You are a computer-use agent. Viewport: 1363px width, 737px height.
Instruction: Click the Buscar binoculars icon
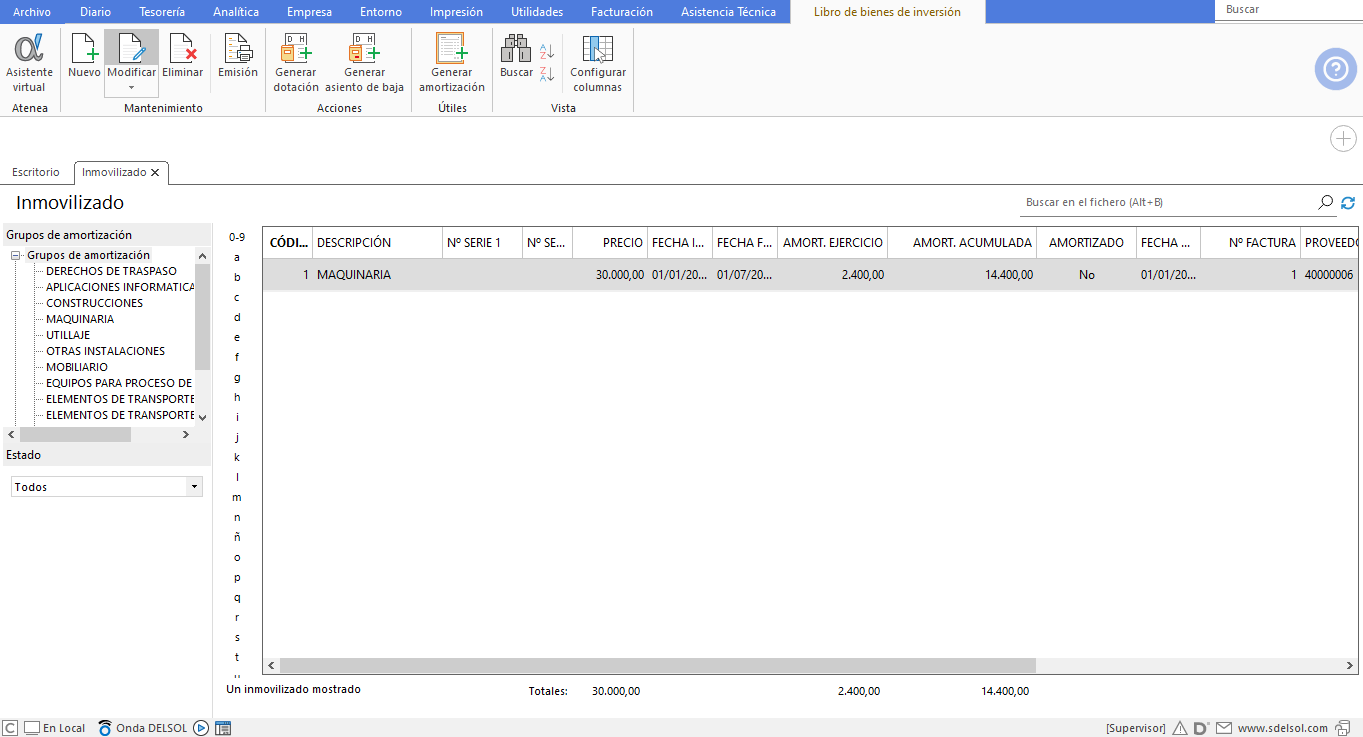tap(516, 48)
